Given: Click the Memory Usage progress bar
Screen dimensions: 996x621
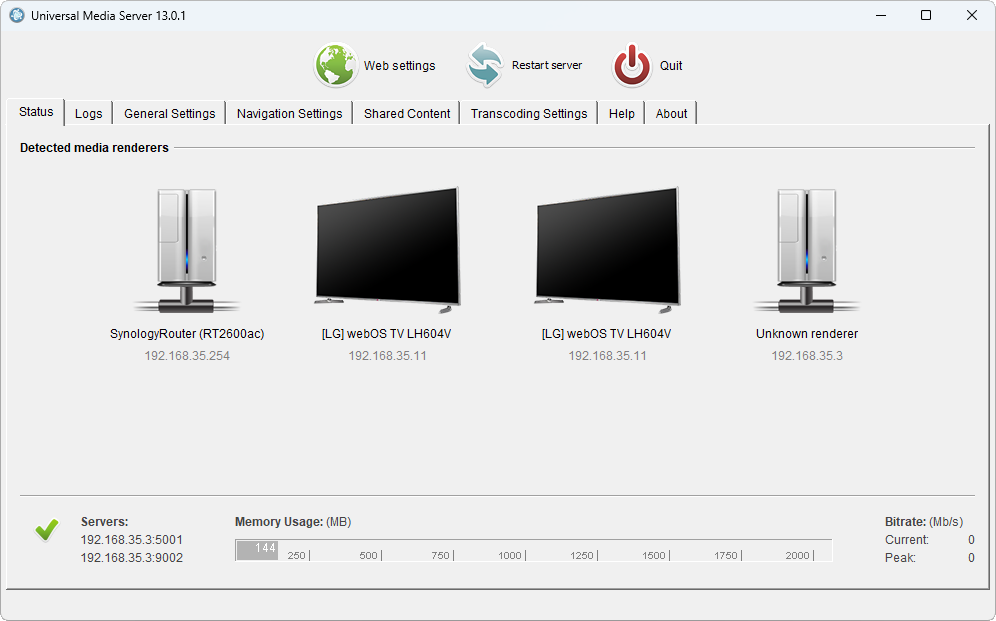Looking at the screenshot, I should [533, 550].
